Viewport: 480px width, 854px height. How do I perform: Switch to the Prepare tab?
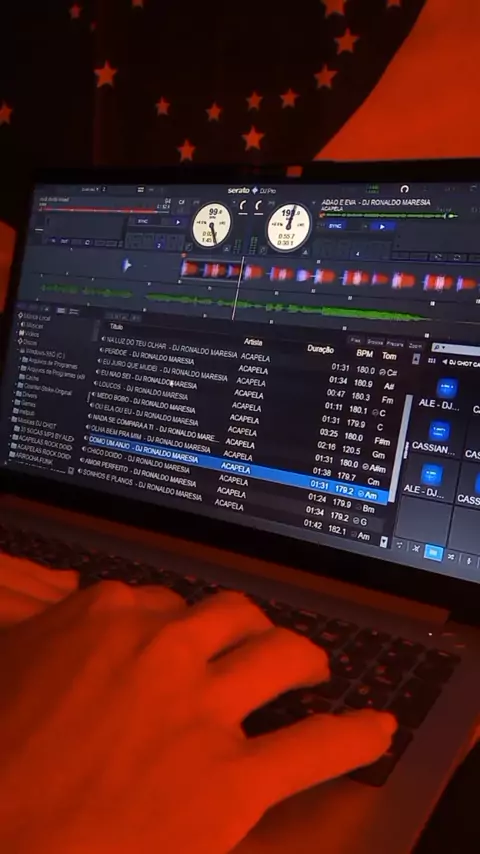pos(395,344)
